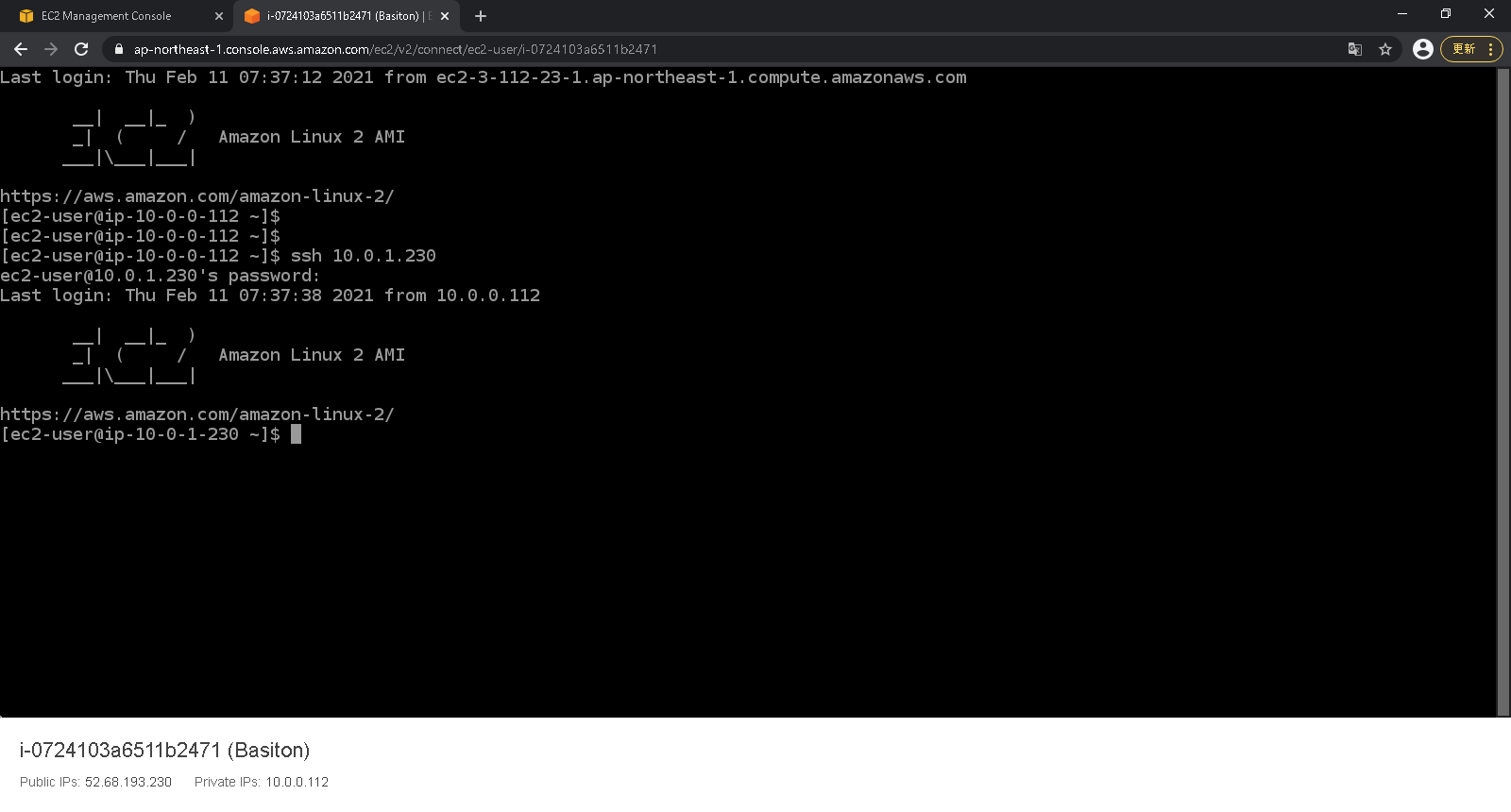Click the second https://aws.amazon.com/amazon-linux-2/ line
1511x812 pixels.
point(197,414)
